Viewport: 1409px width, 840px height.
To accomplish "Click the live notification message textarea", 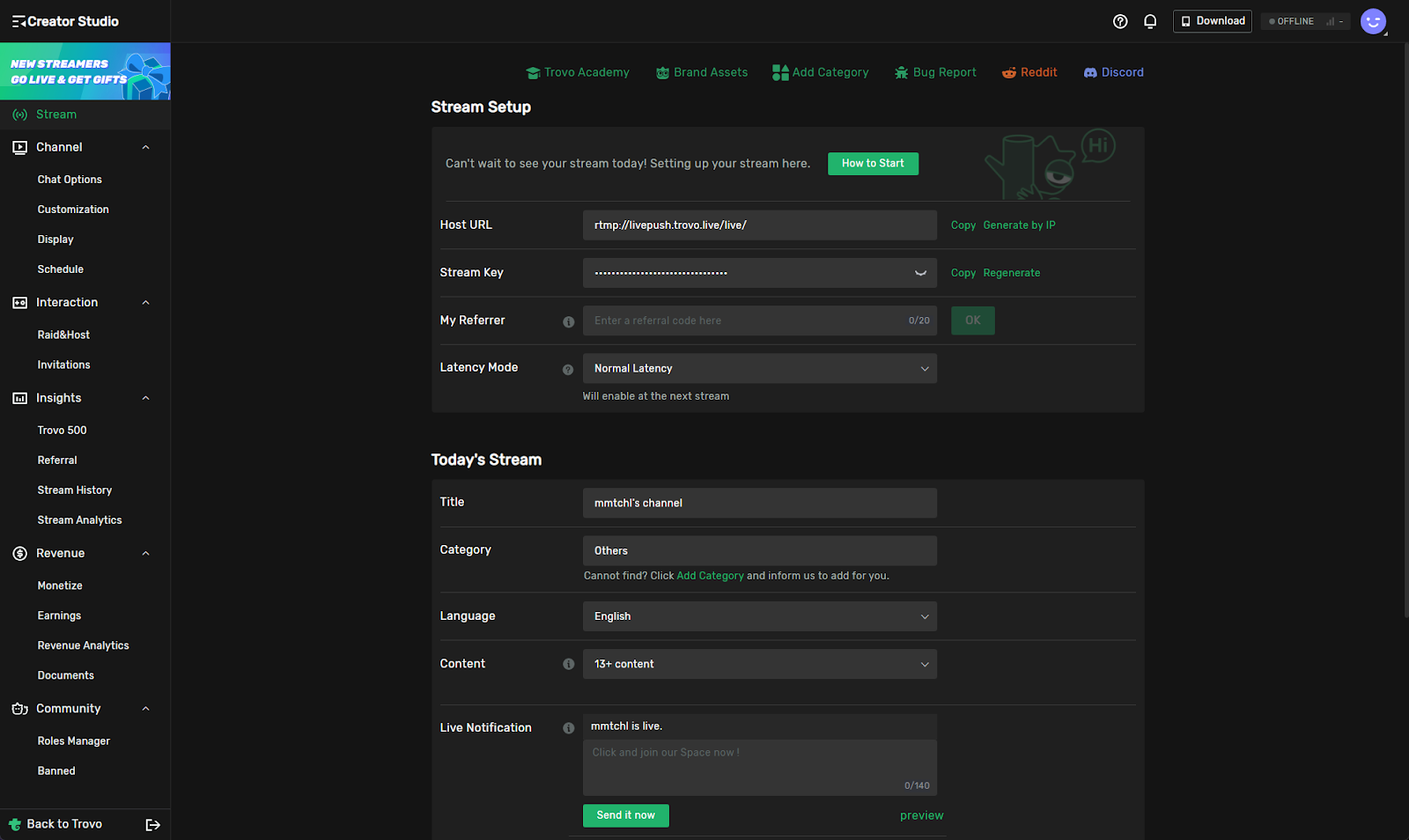I will click(x=760, y=768).
